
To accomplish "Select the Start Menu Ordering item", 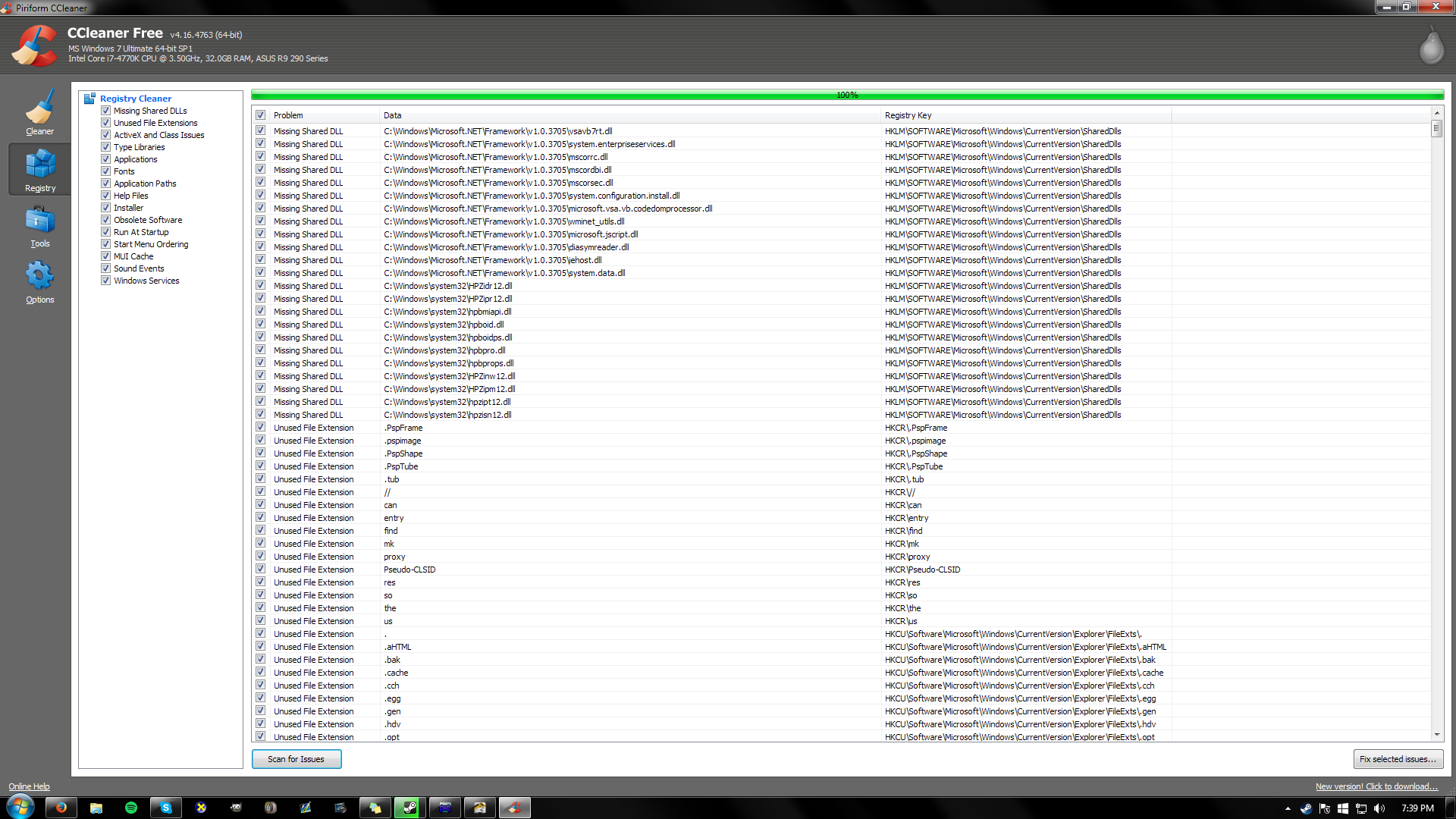I will [151, 244].
